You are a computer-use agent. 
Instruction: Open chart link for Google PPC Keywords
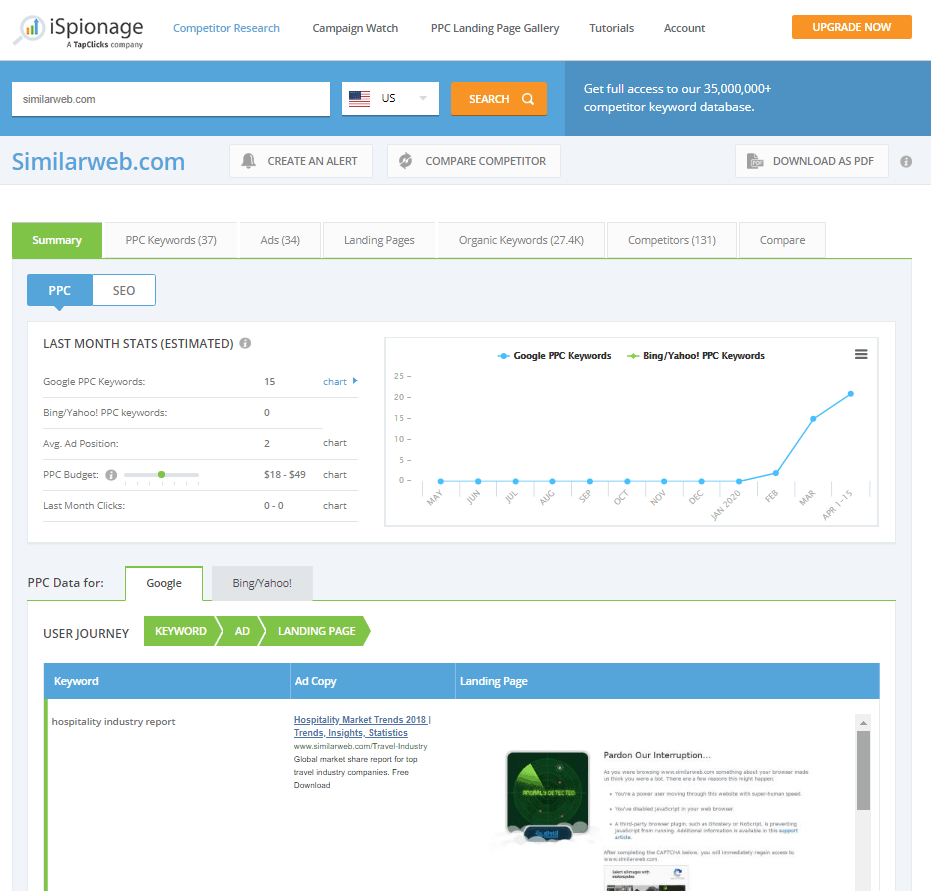[335, 382]
